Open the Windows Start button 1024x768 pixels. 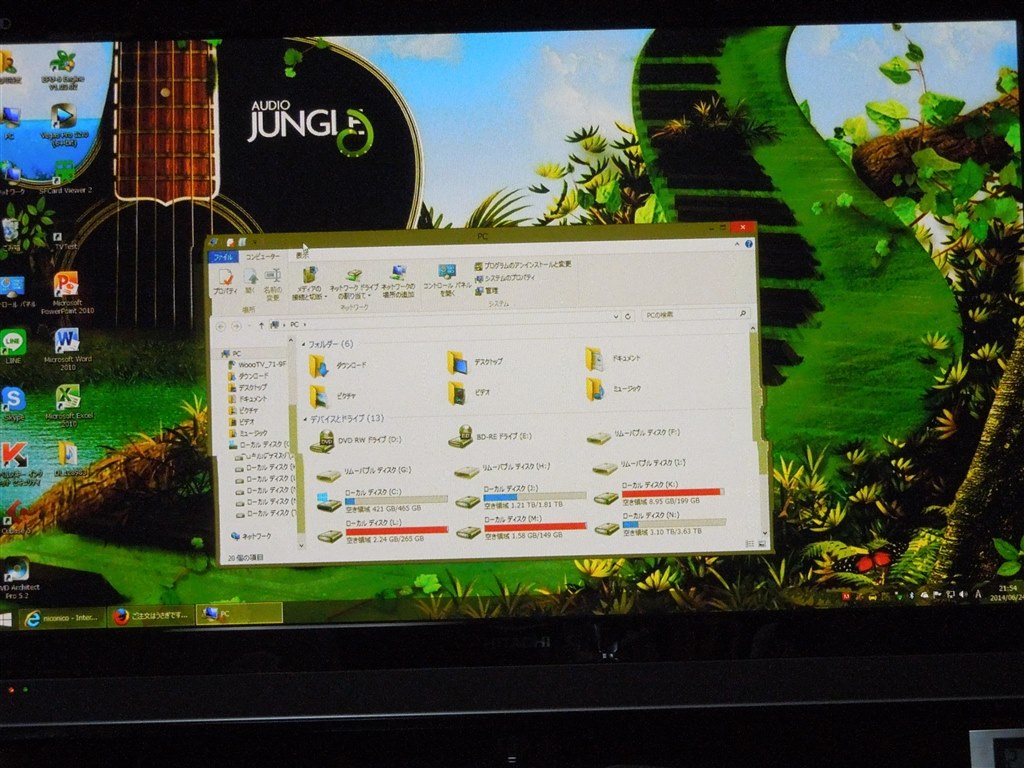(x=6, y=619)
